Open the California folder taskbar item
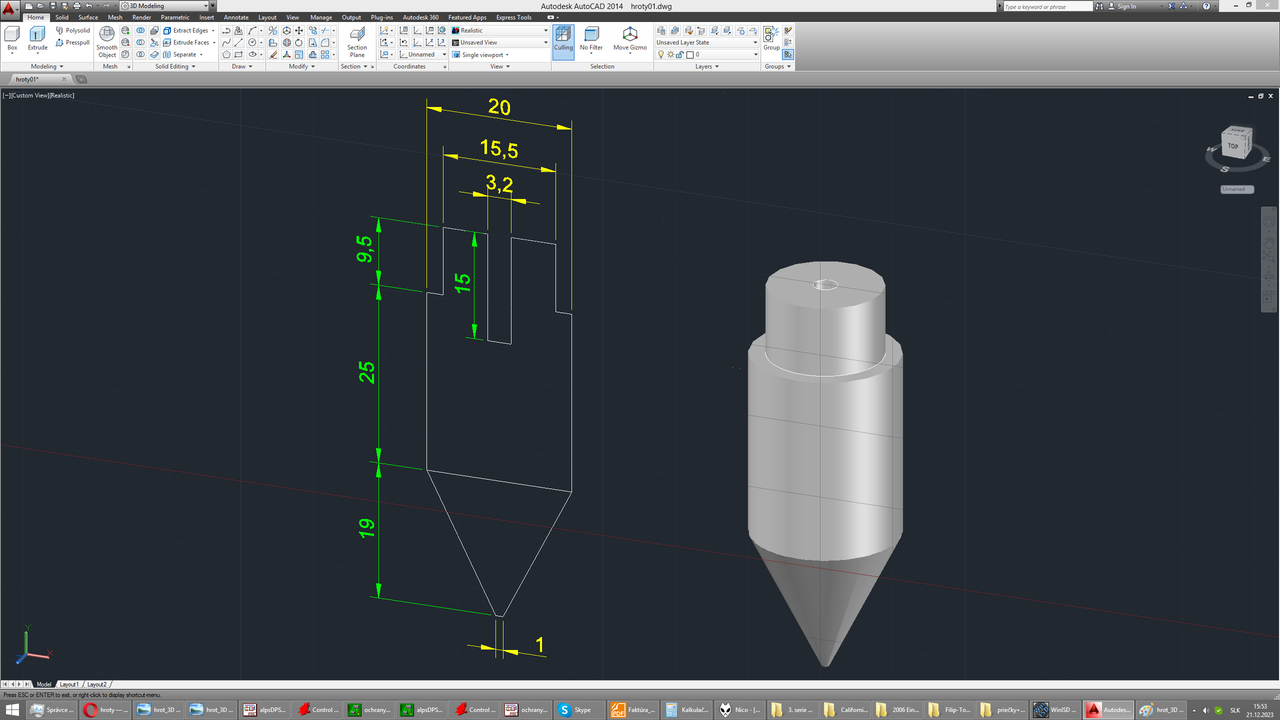Screen dimensions: 1280x720 click(x=844, y=709)
